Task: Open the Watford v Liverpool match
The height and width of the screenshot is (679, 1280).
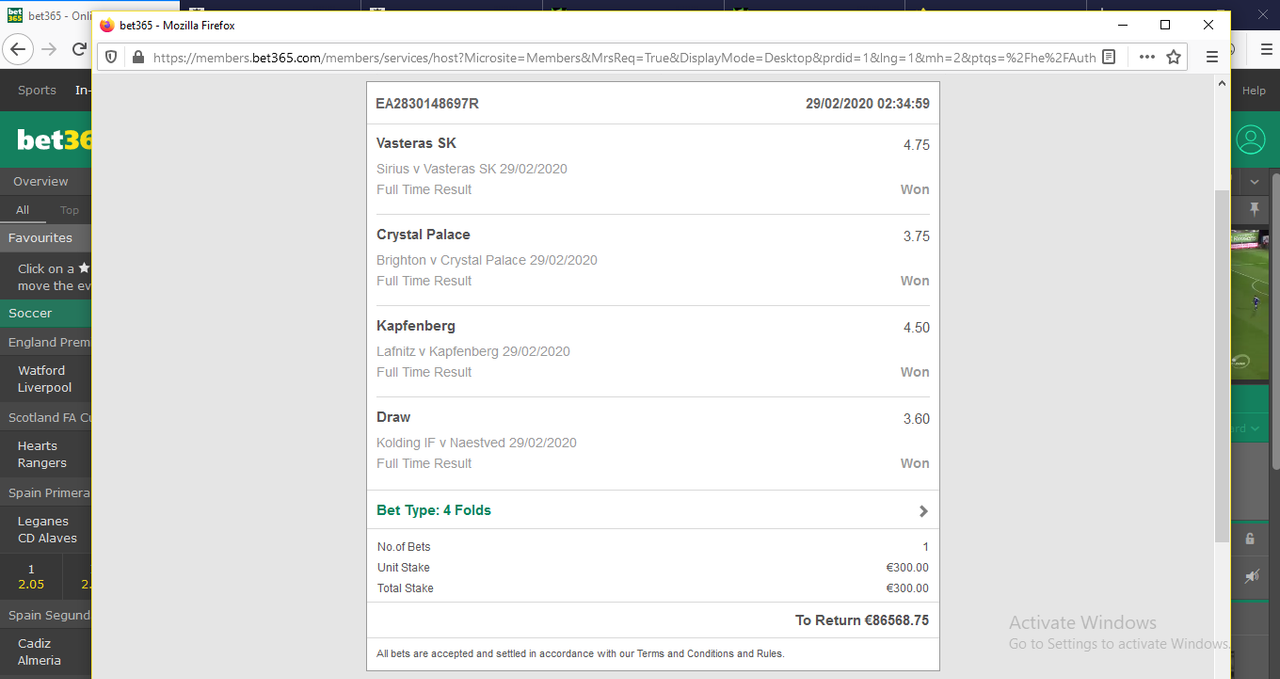Action: tap(45, 379)
